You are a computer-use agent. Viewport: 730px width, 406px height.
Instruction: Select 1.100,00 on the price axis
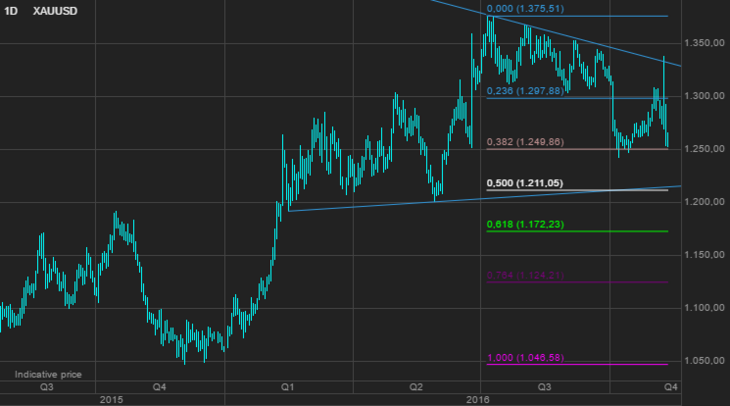pos(704,308)
